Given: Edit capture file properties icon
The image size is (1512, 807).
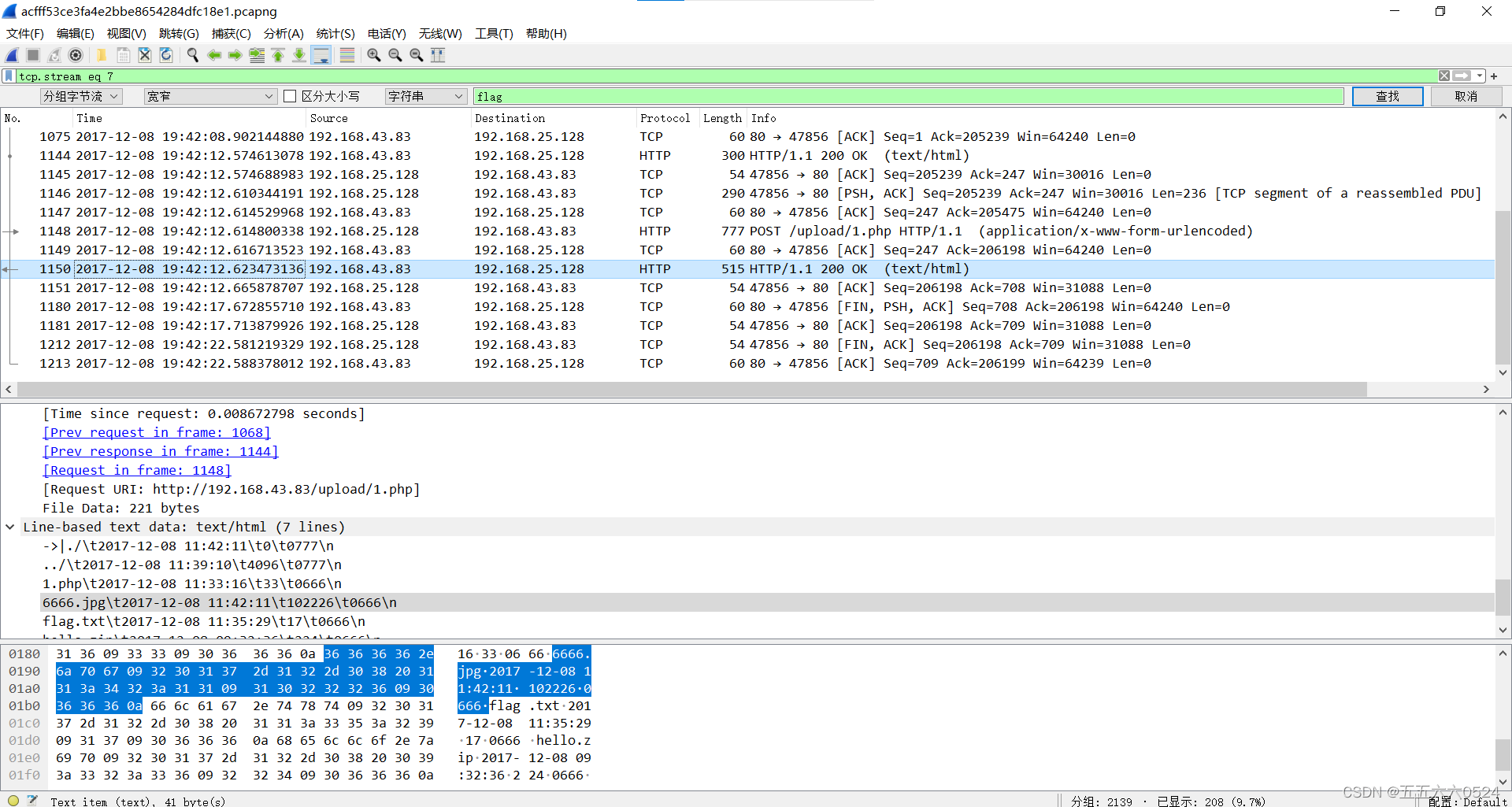Looking at the screenshot, I should click(32, 801).
